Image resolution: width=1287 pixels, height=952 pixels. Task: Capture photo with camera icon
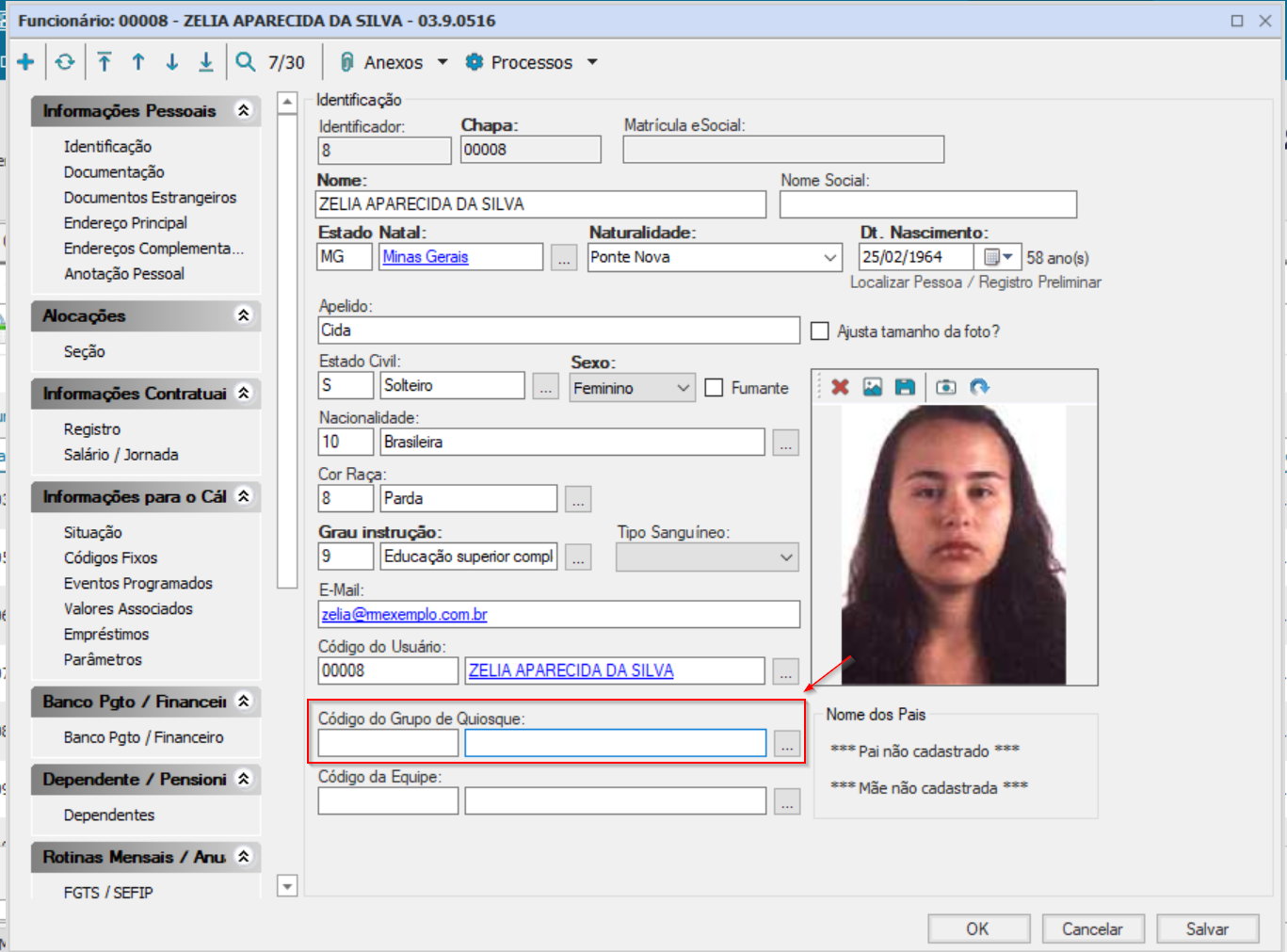point(946,387)
